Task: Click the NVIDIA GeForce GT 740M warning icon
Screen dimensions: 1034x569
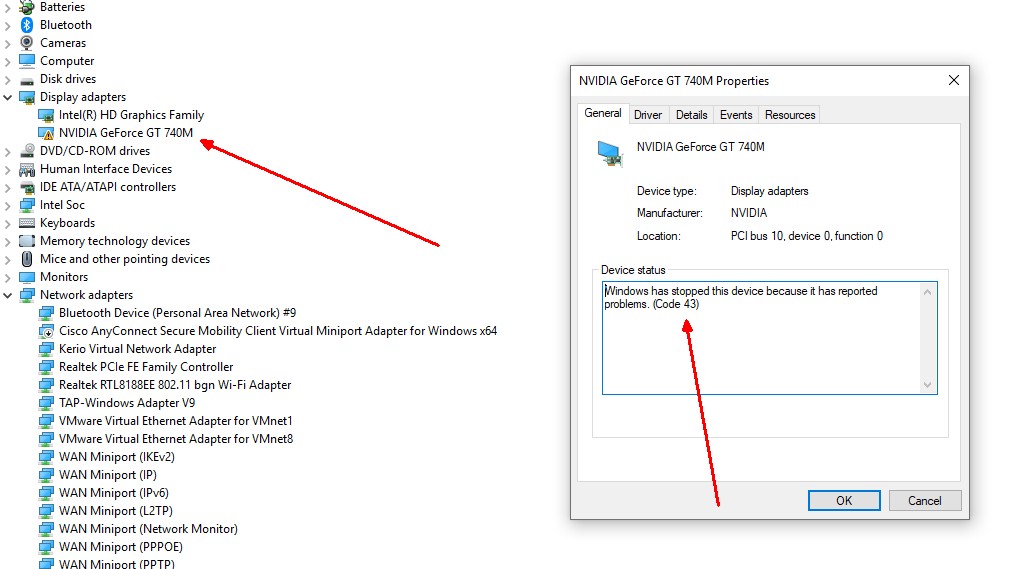Action: [x=46, y=133]
